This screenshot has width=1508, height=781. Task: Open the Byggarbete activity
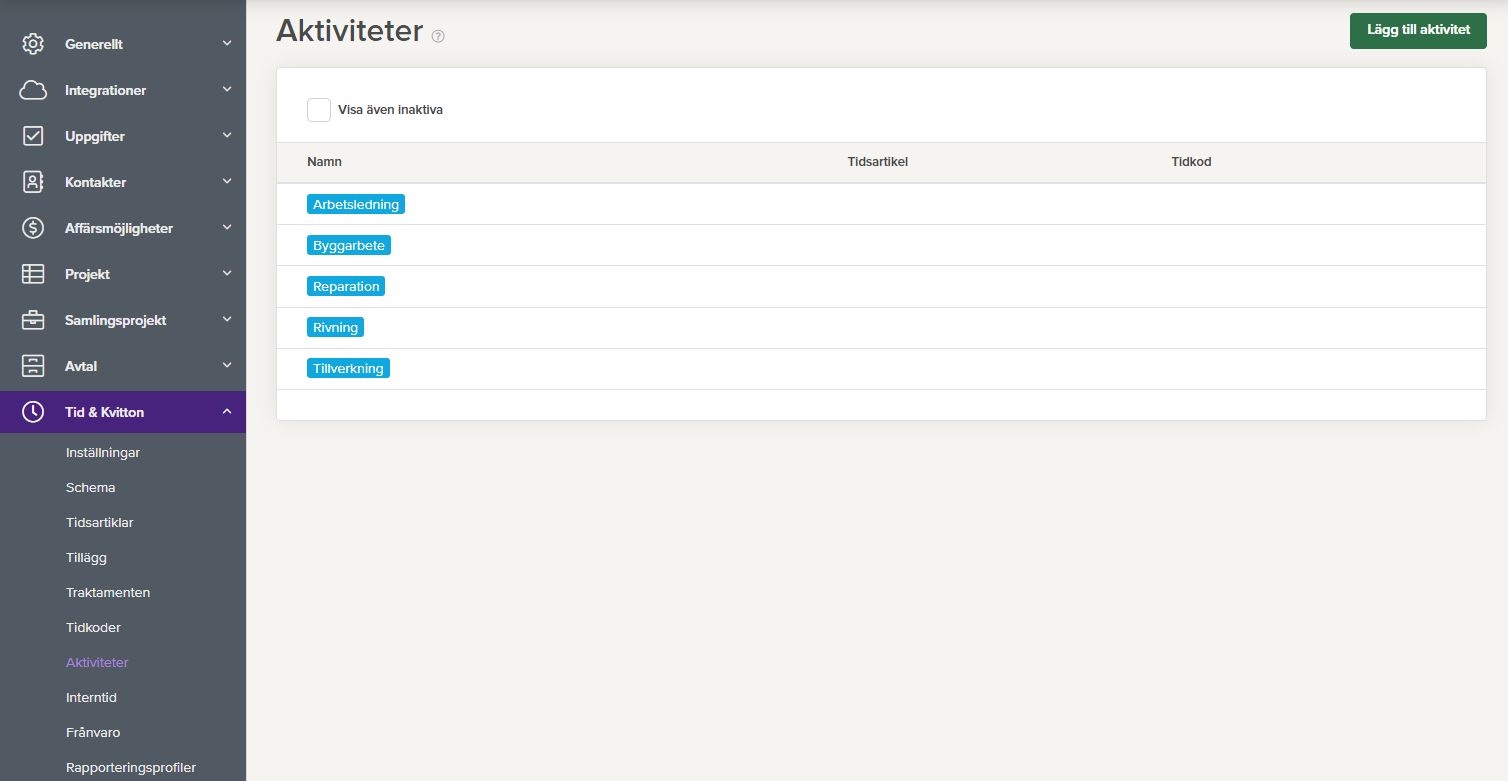[349, 246]
